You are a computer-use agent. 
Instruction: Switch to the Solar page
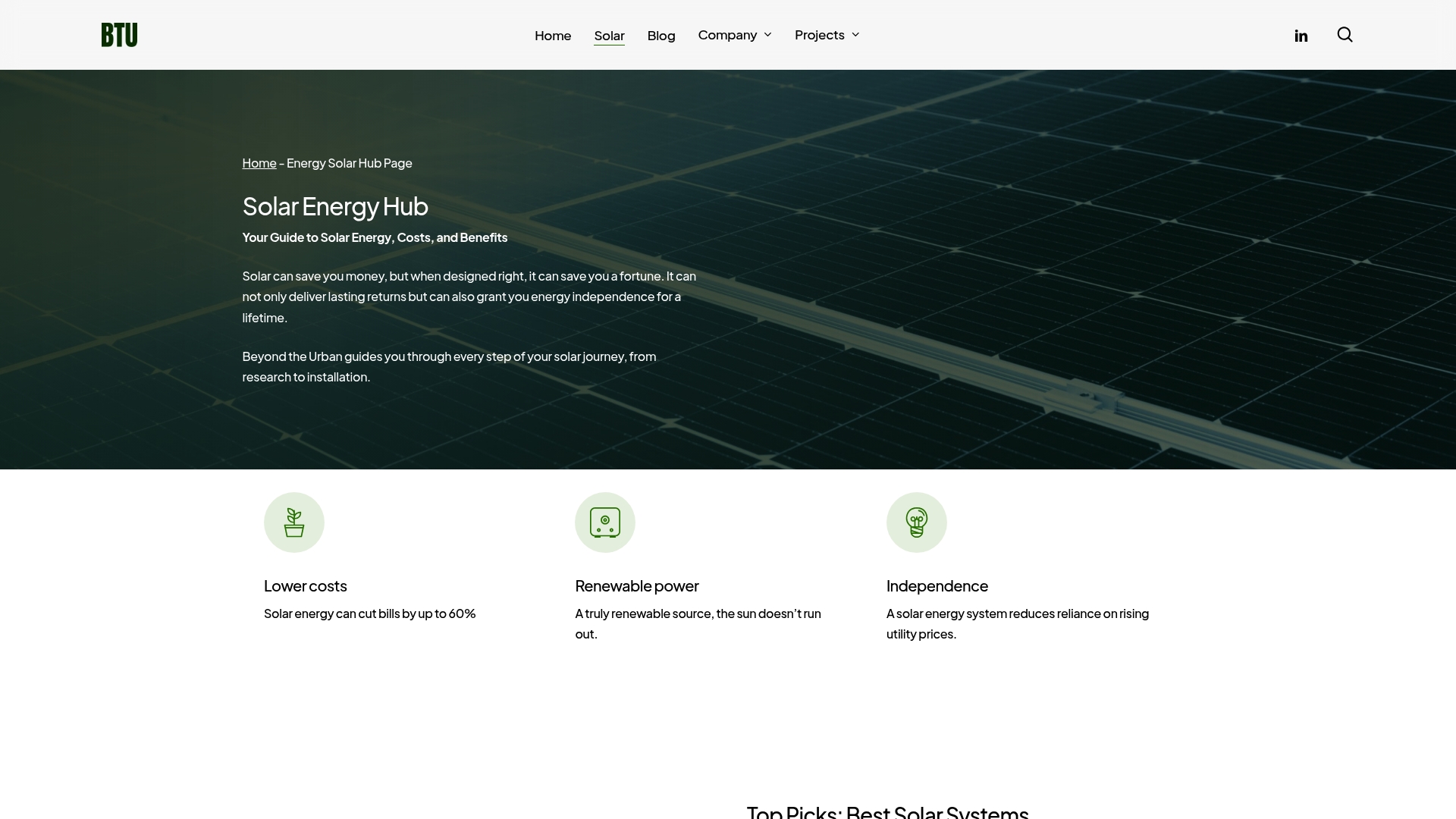[610, 36]
